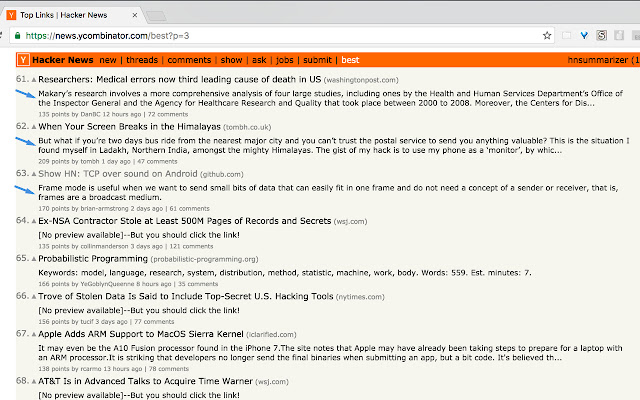This screenshot has width=640, height=400.
Task: Open the 78 comments link
Action: click(168, 369)
